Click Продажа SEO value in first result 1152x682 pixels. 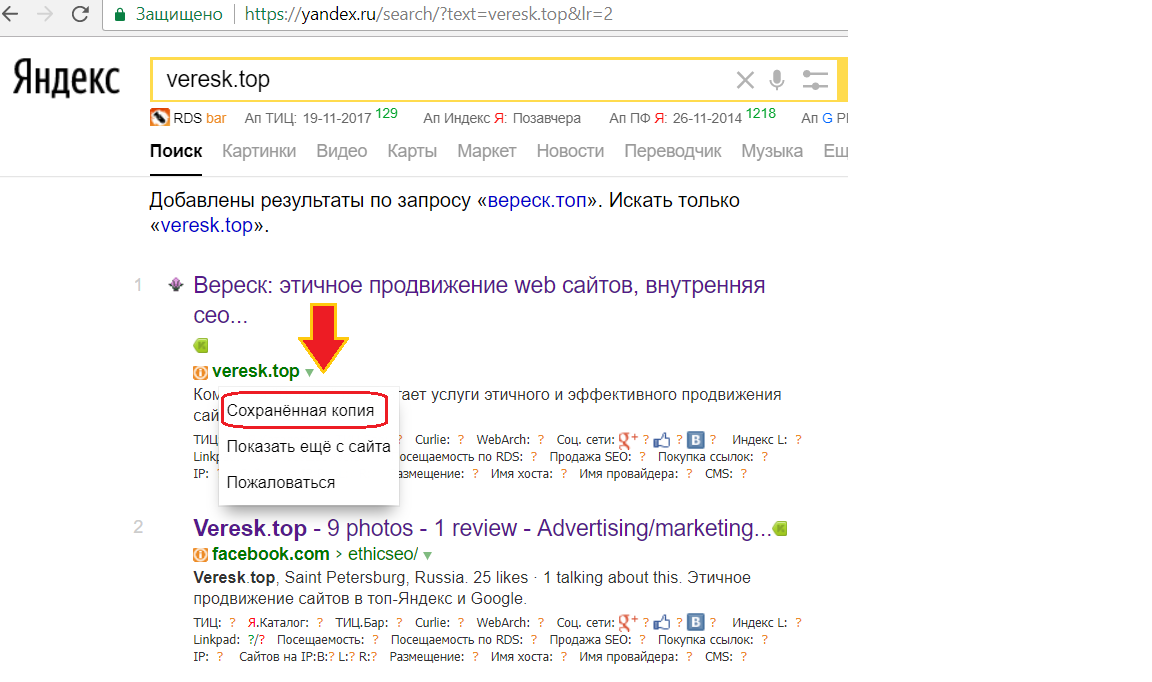point(642,456)
